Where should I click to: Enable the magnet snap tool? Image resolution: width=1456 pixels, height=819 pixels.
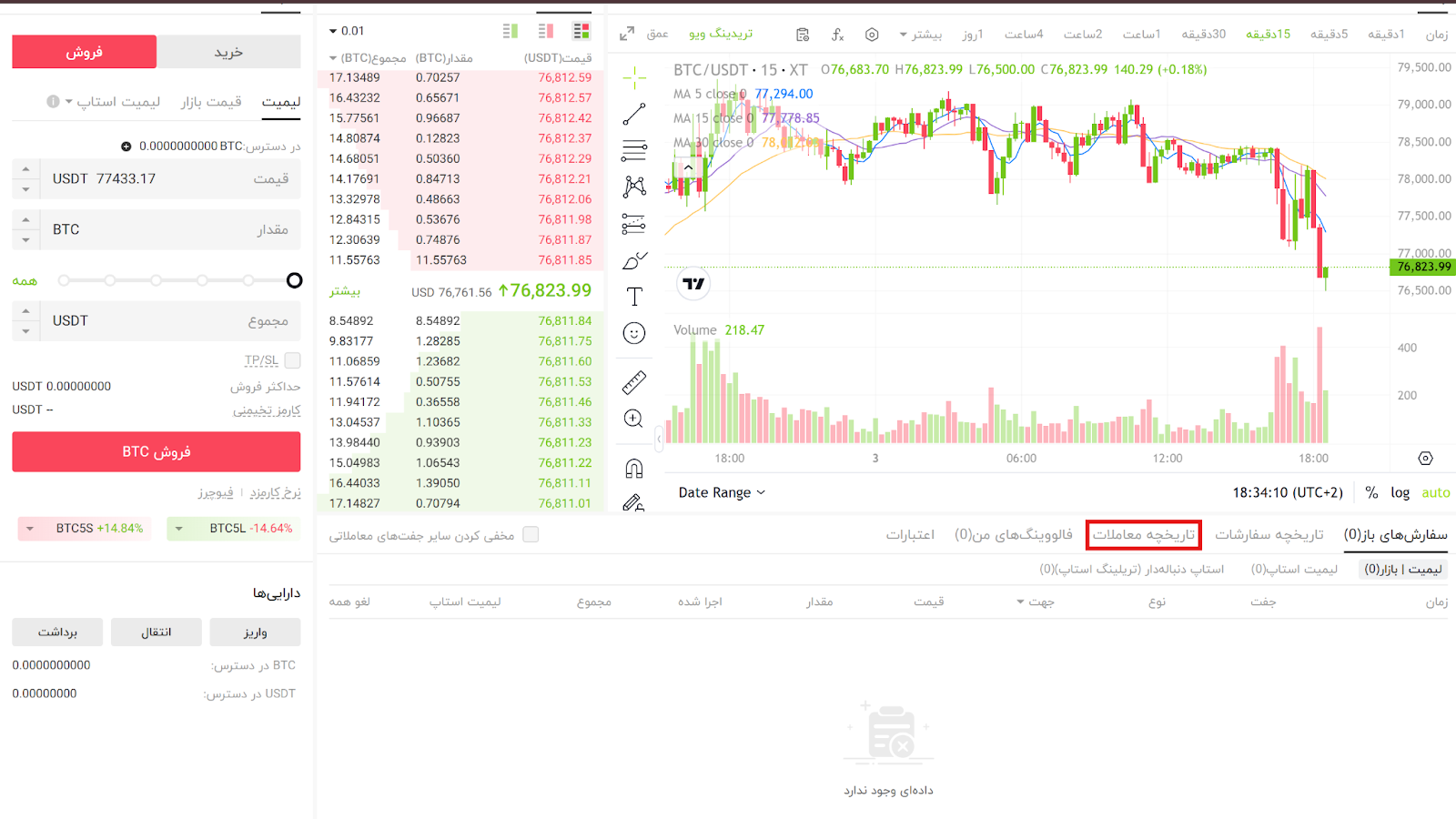(x=634, y=469)
